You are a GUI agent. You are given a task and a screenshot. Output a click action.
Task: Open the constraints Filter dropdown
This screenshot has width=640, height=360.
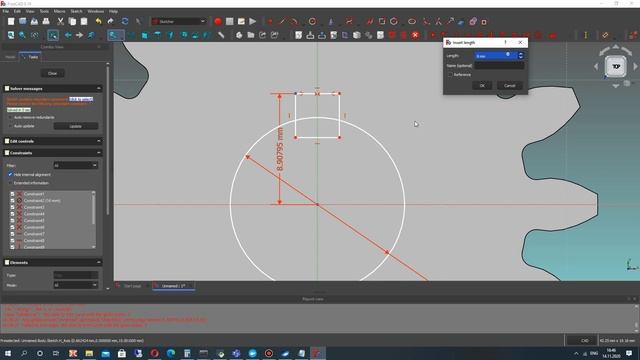click(x=76, y=165)
